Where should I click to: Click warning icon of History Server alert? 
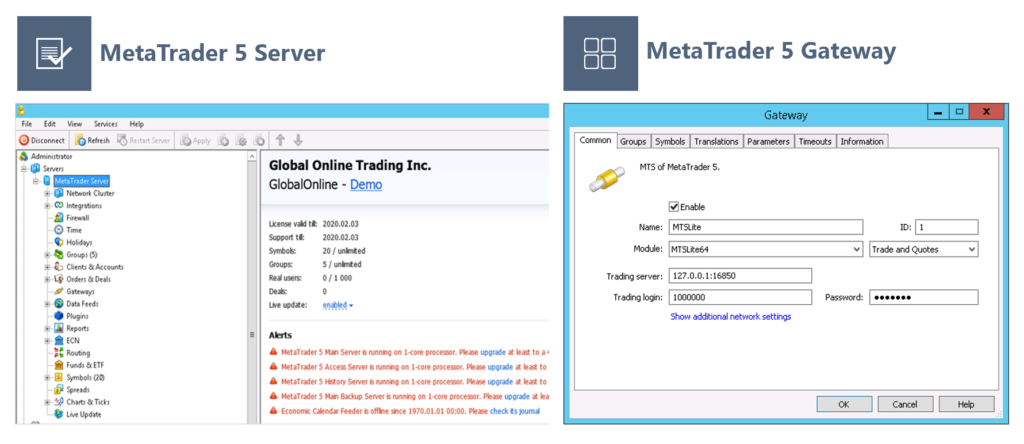pyautogui.click(x=273, y=382)
